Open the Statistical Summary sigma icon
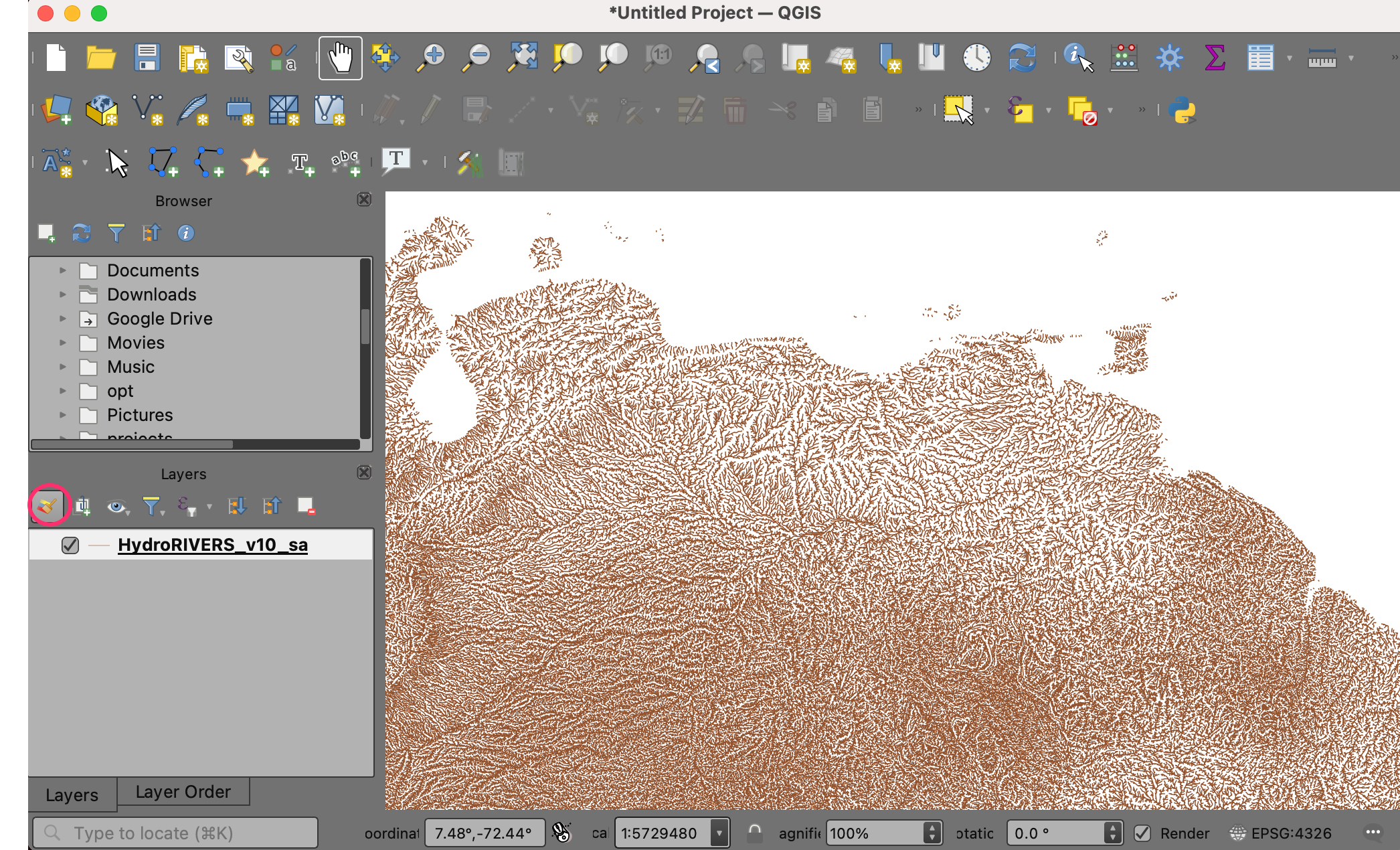Screen dimensions: 1400x850 [x=1214, y=58]
